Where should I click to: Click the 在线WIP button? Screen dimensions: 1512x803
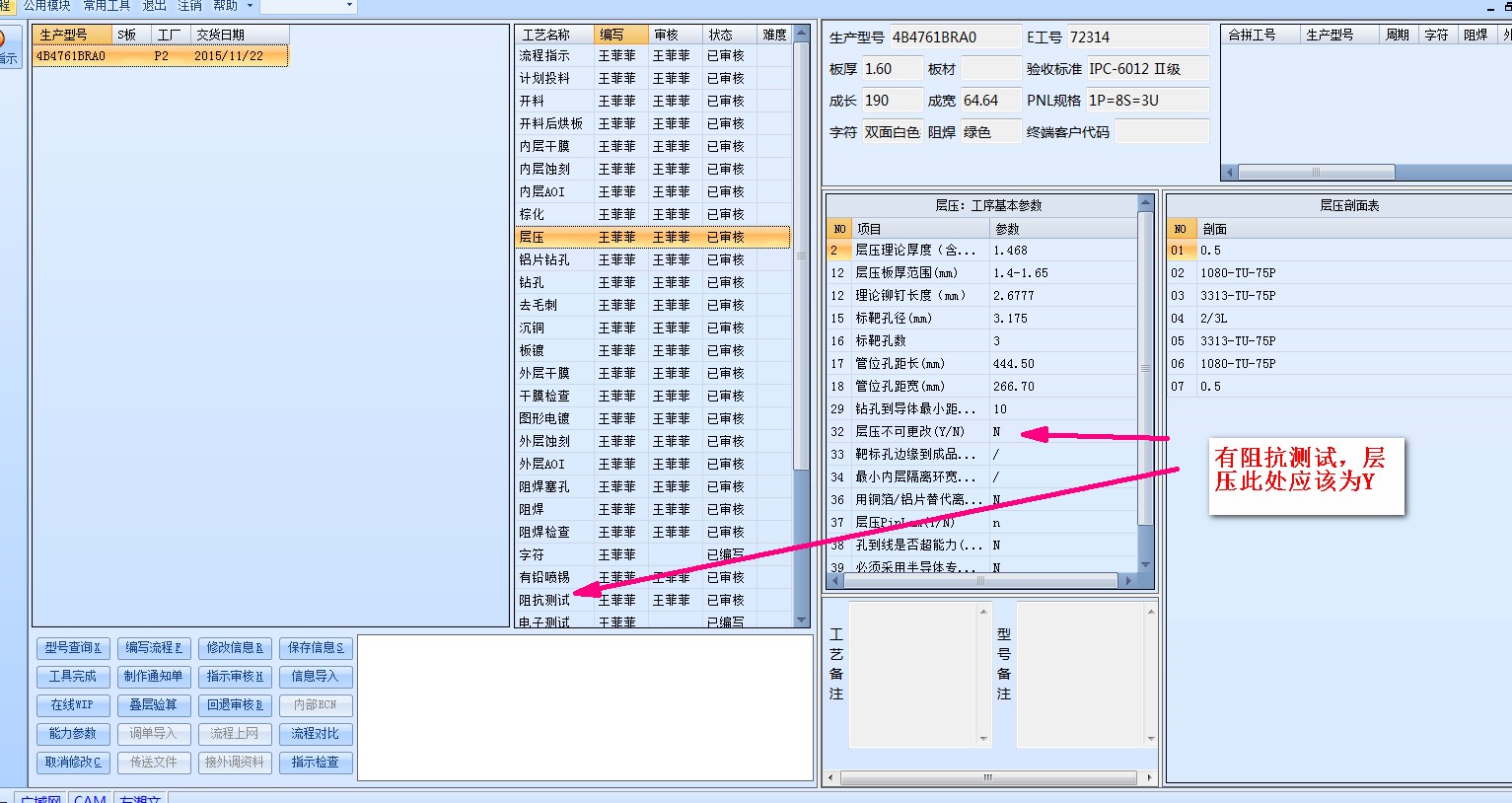(x=73, y=705)
